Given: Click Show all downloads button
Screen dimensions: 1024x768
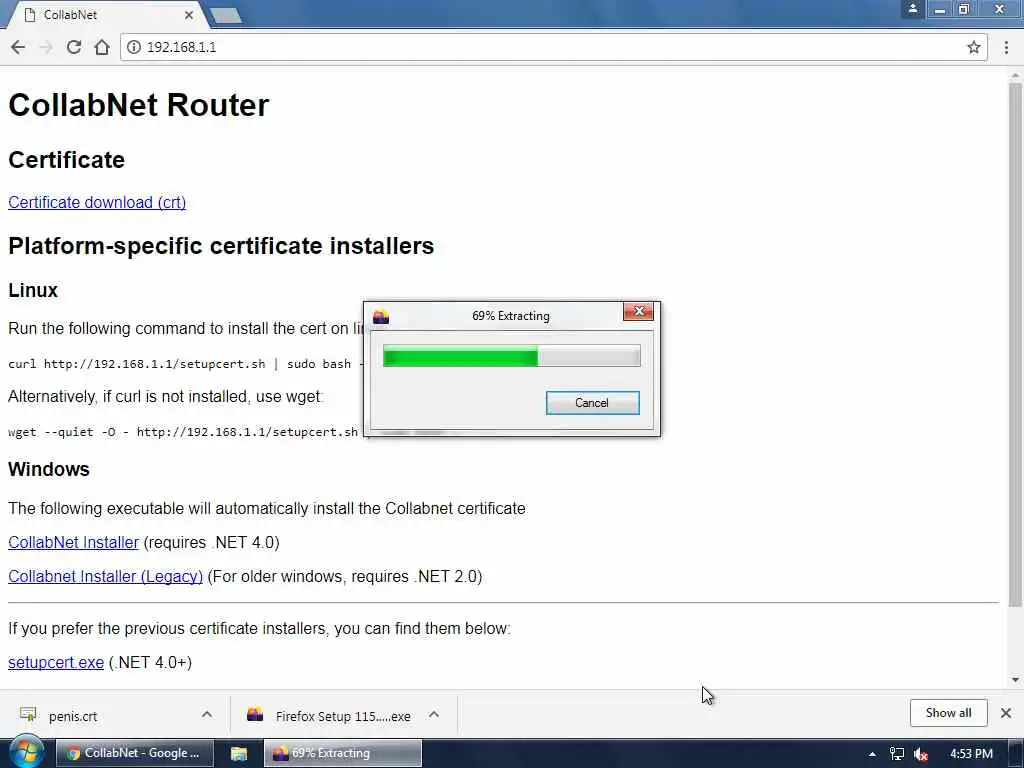Looking at the screenshot, I should pyautogui.click(x=948, y=713).
